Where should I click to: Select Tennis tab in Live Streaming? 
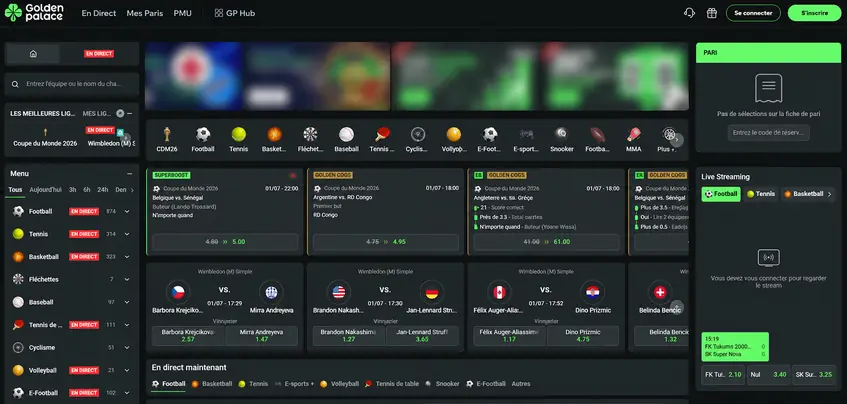click(x=761, y=194)
